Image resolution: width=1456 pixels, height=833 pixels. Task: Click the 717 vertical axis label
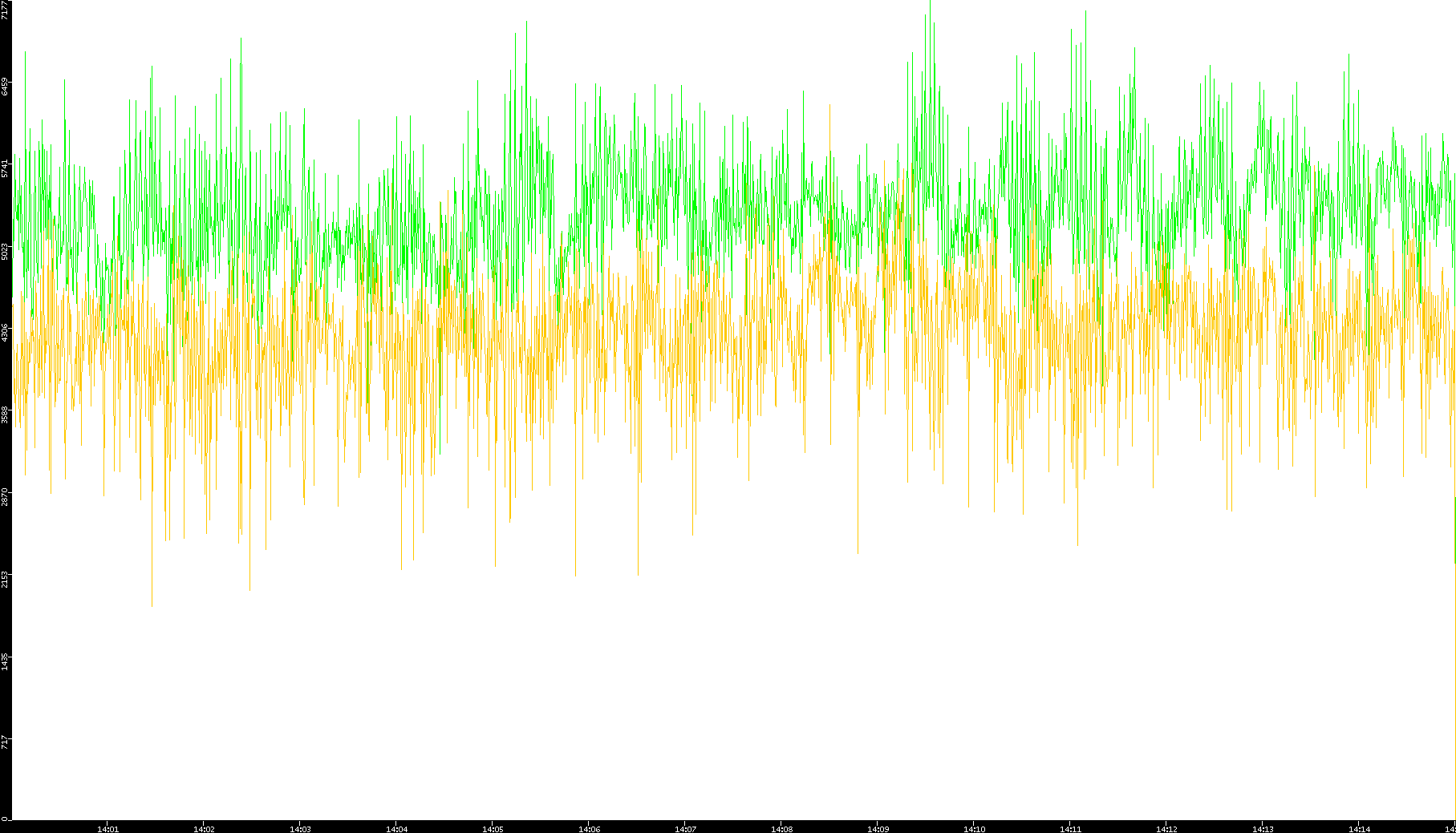(6, 742)
